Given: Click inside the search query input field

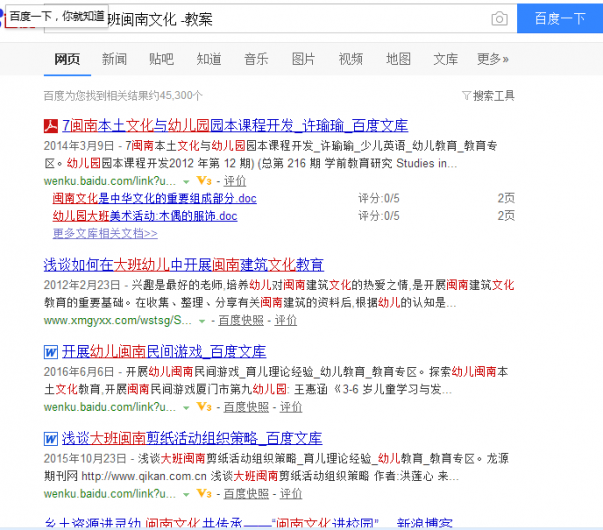Looking at the screenshot, I should tap(281, 18).
